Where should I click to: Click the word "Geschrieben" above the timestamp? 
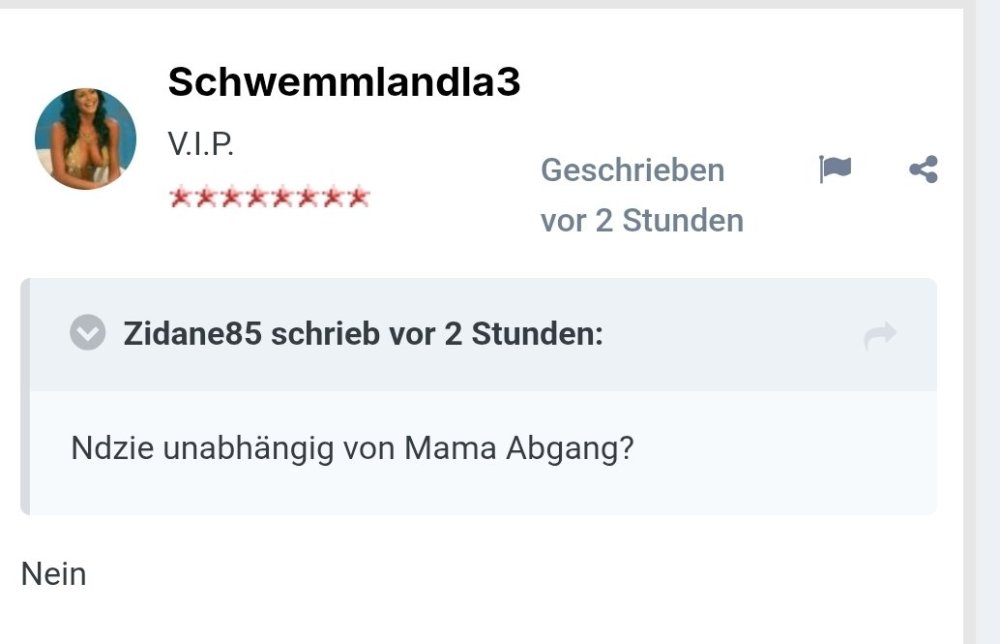coord(632,170)
